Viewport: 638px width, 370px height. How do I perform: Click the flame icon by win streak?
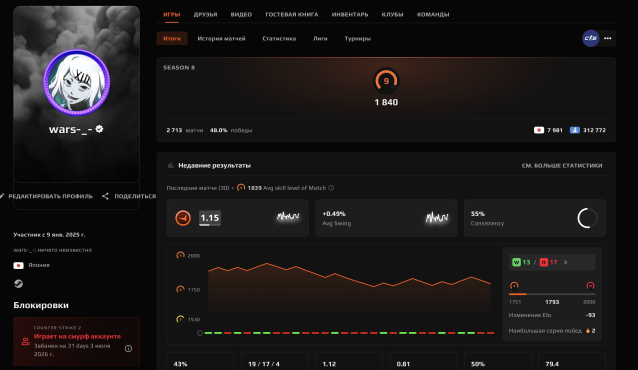pos(588,331)
